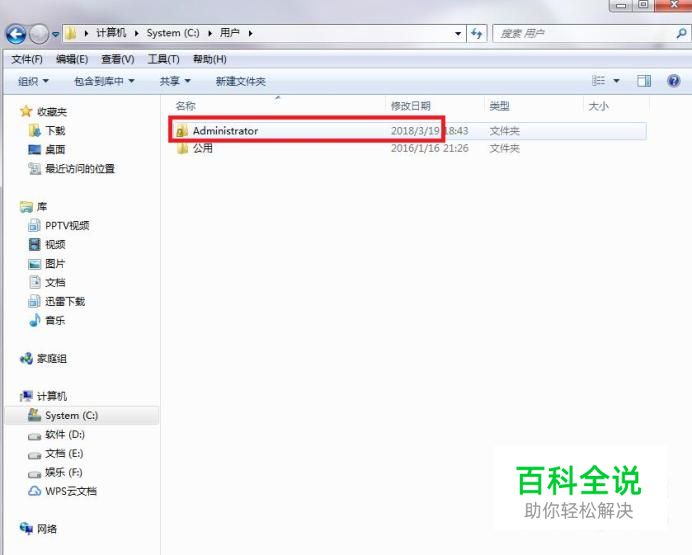Click the Administrator date 2018/3/19 cell
Viewport: 692px width, 555px height.
point(429,131)
